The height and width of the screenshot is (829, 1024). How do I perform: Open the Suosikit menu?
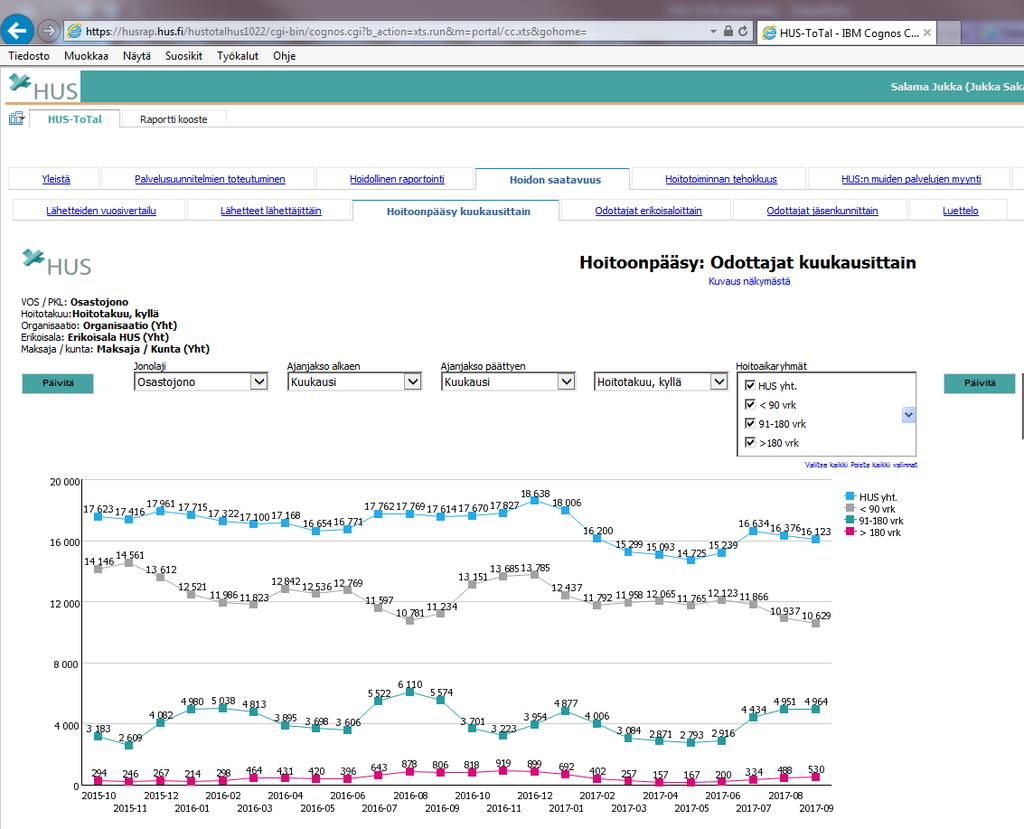click(184, 56)
